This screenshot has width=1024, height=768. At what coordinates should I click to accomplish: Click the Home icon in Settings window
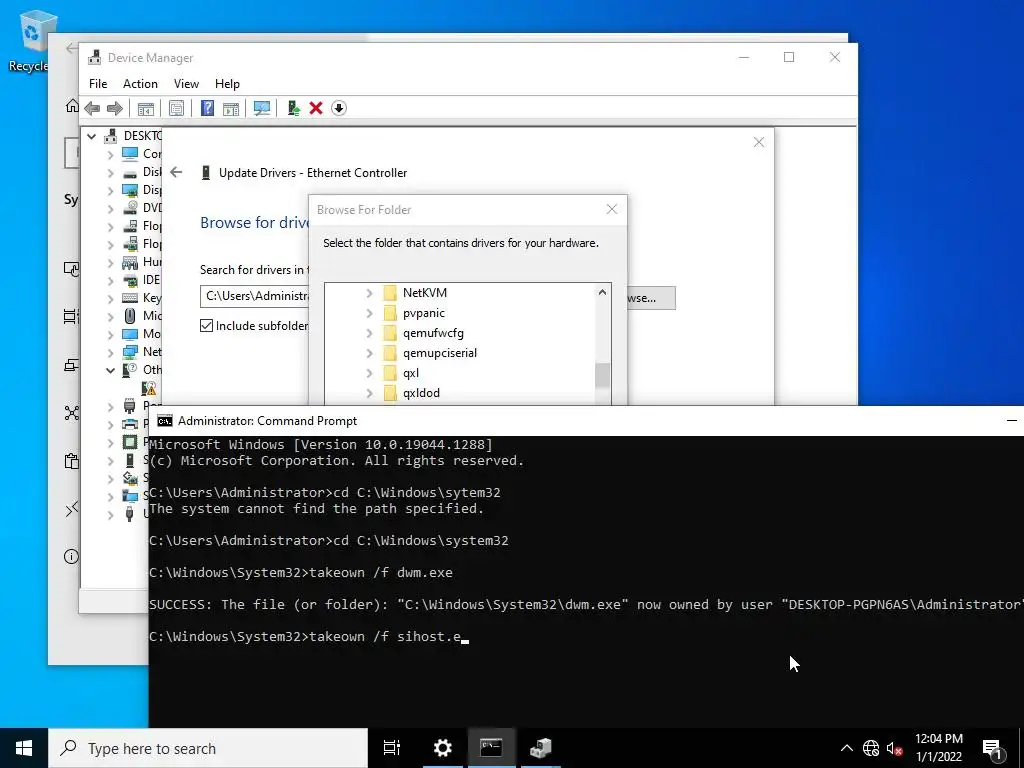tap(72, 106)
